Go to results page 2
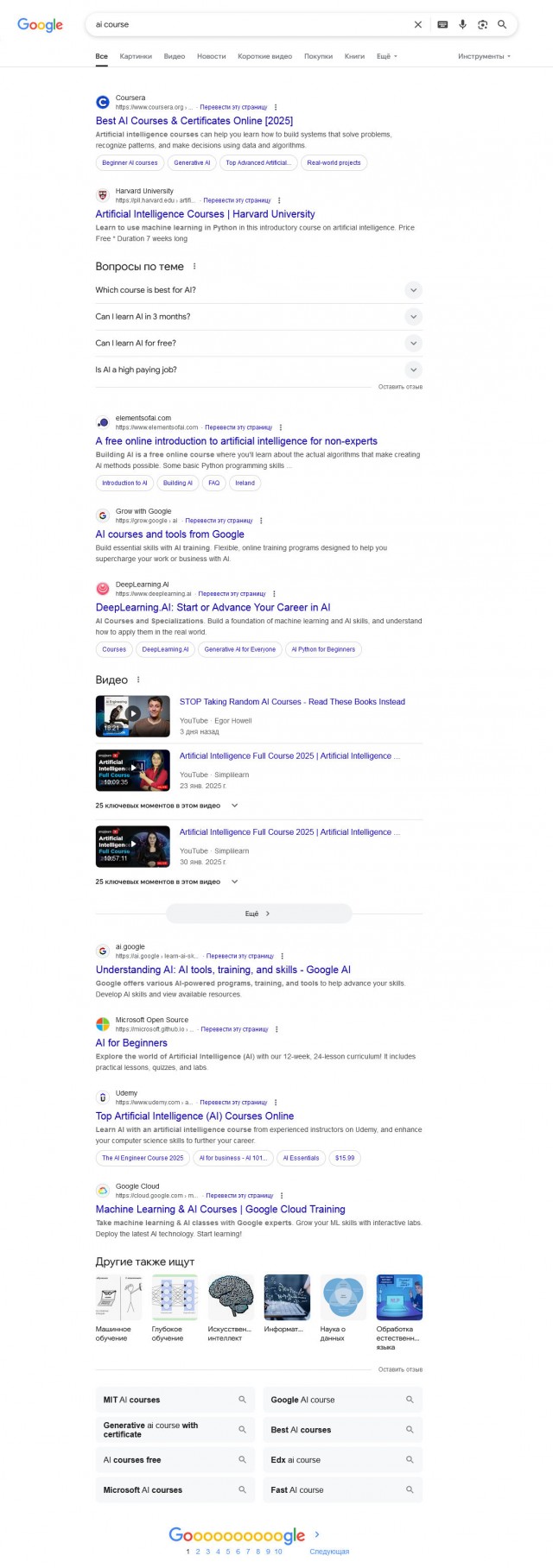The width and height of the screenshot is (553, 1568). 198,1552
